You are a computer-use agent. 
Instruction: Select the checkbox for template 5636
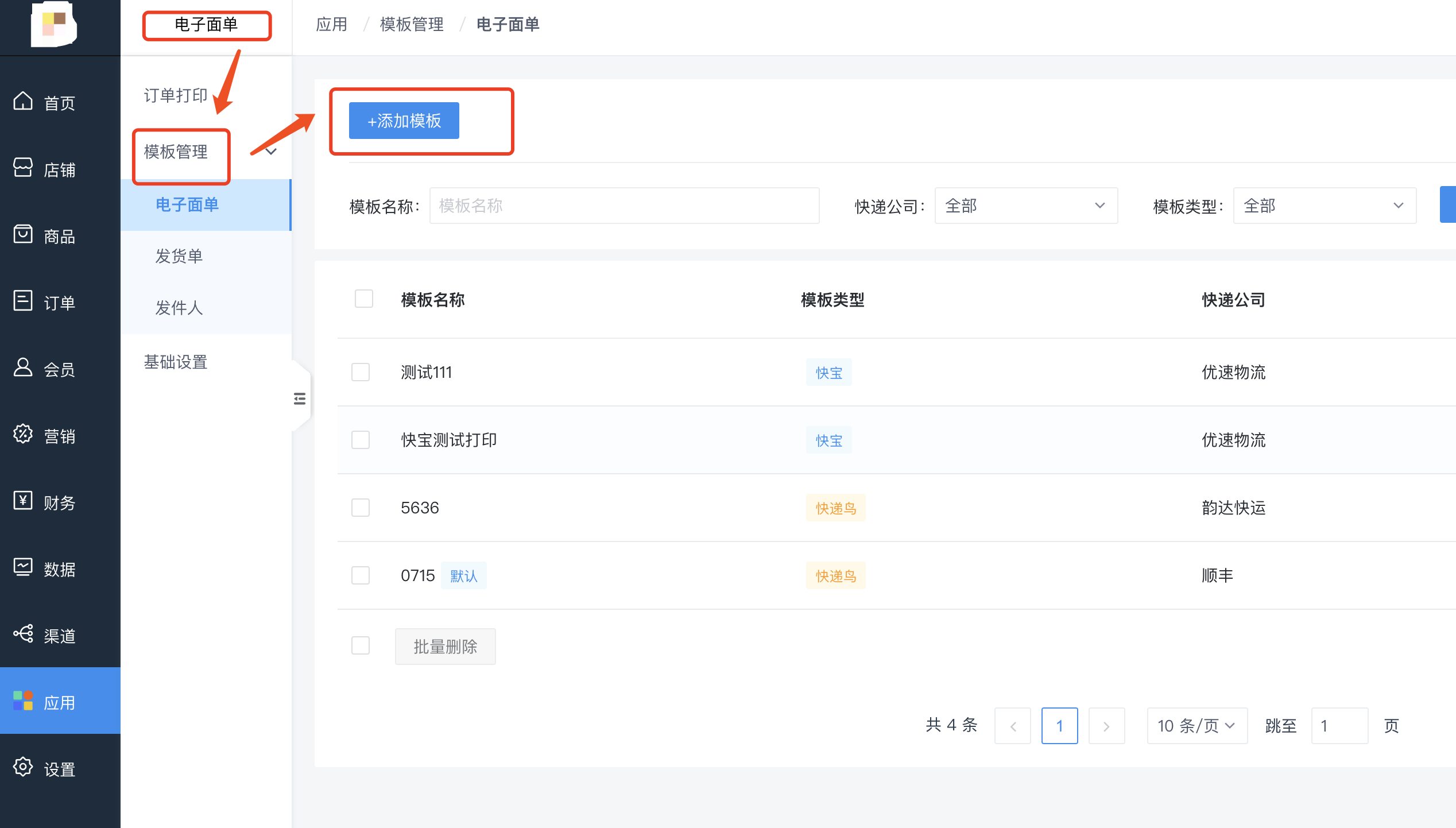coord(361,508)
